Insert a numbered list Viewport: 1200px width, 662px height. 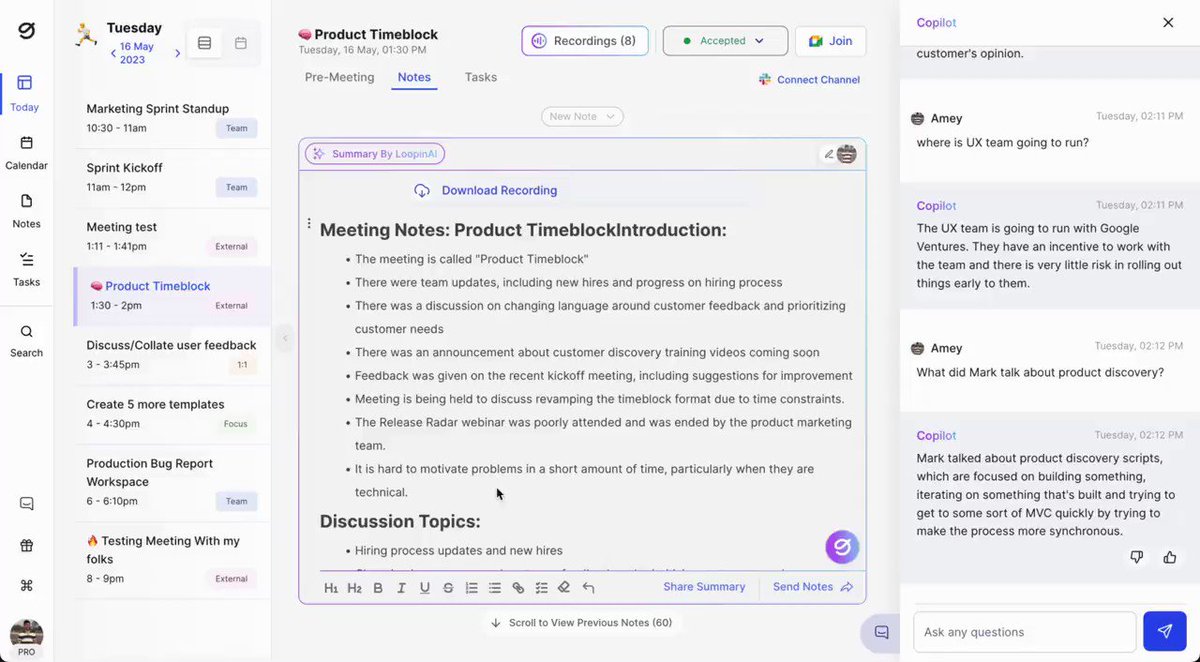471,588
